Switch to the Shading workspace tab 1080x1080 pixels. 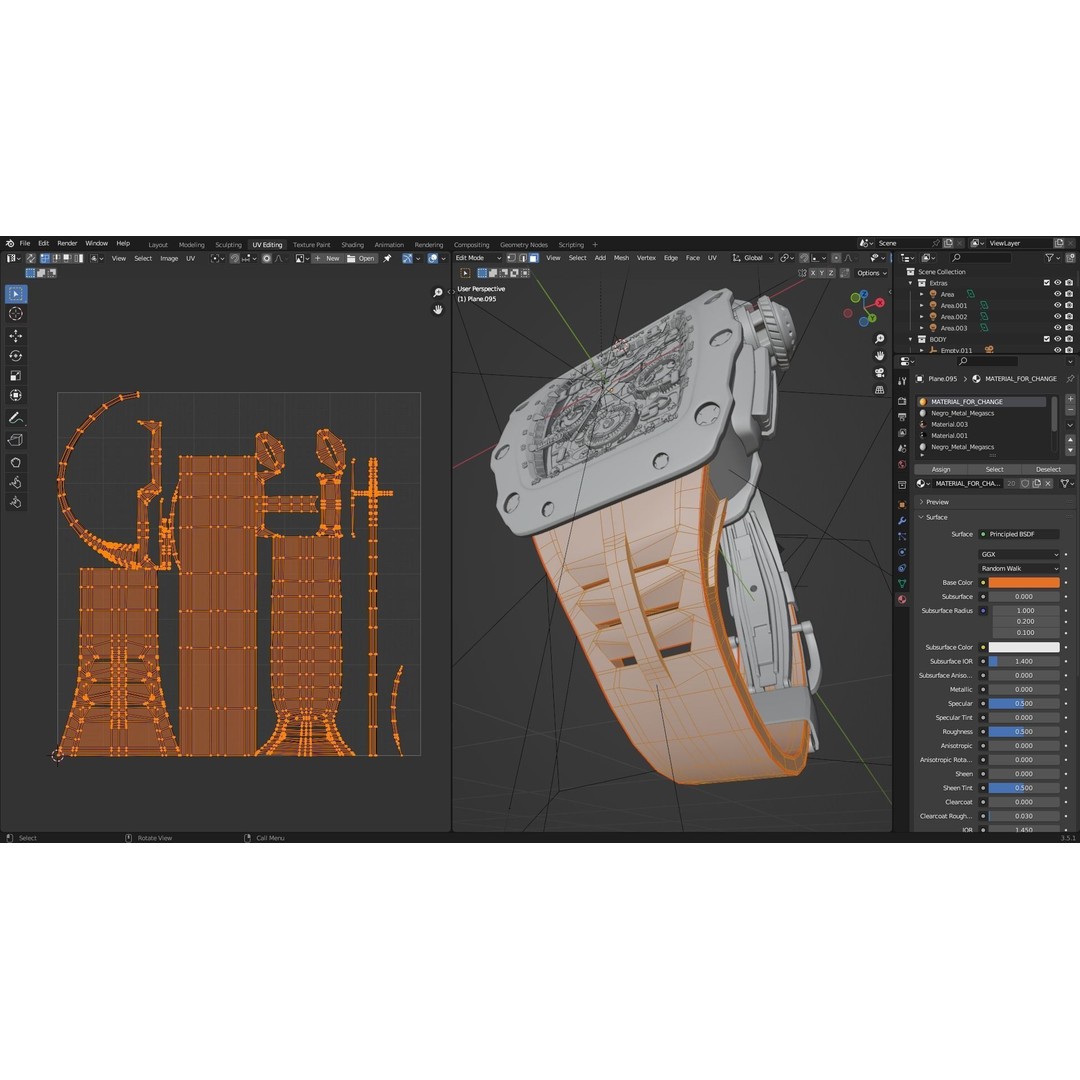[x=352, y=244]
